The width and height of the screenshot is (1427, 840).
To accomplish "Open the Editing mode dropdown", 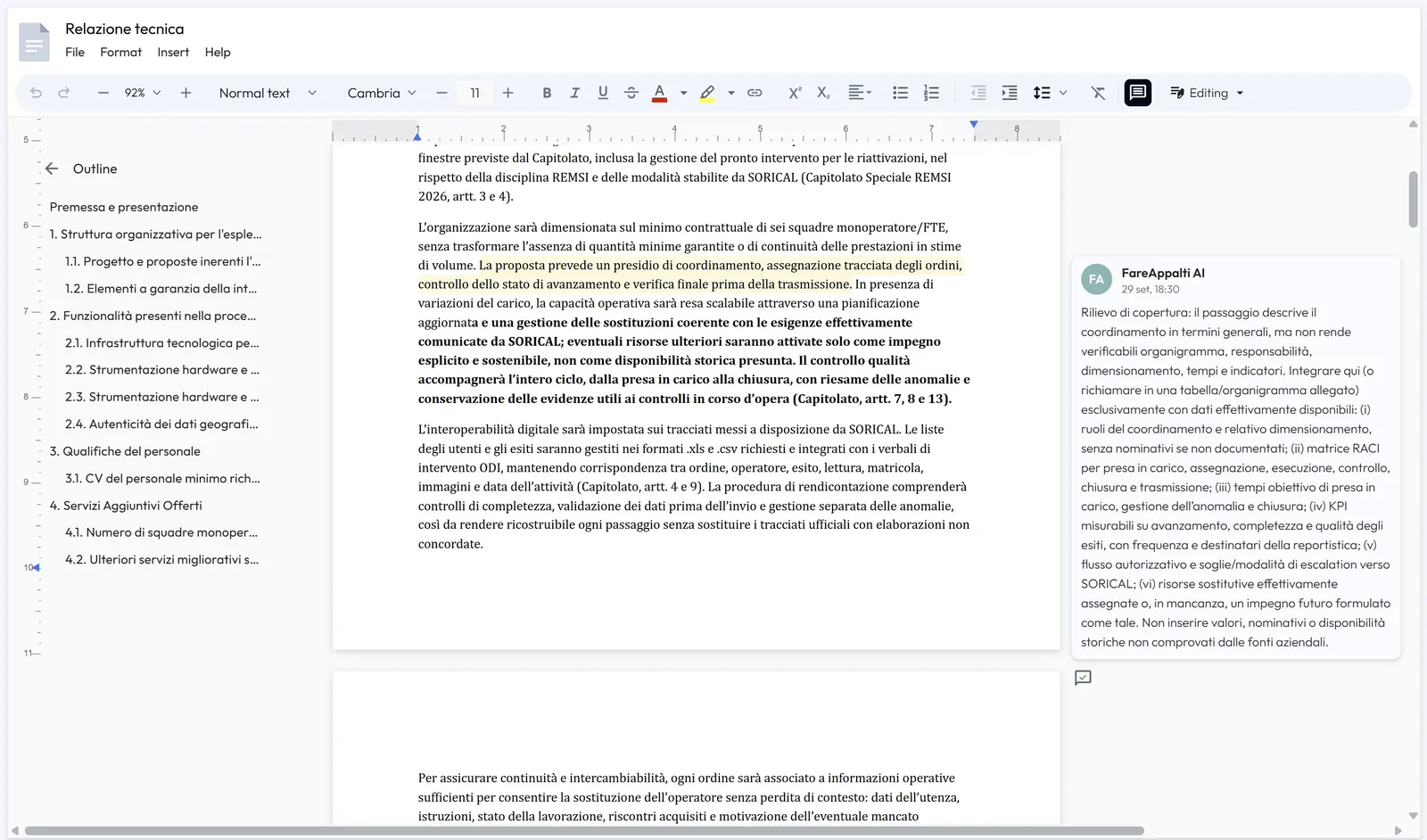I will point(1207,93).
